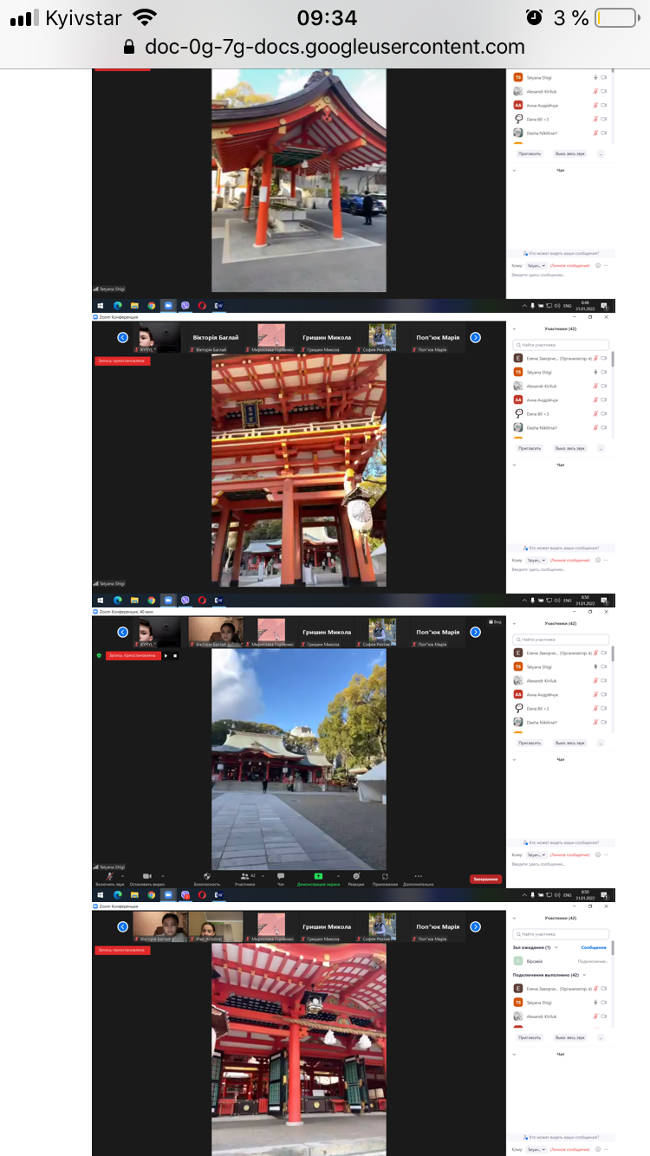Open arrow next to microphone in Zoom toolbar

point(124,875)
